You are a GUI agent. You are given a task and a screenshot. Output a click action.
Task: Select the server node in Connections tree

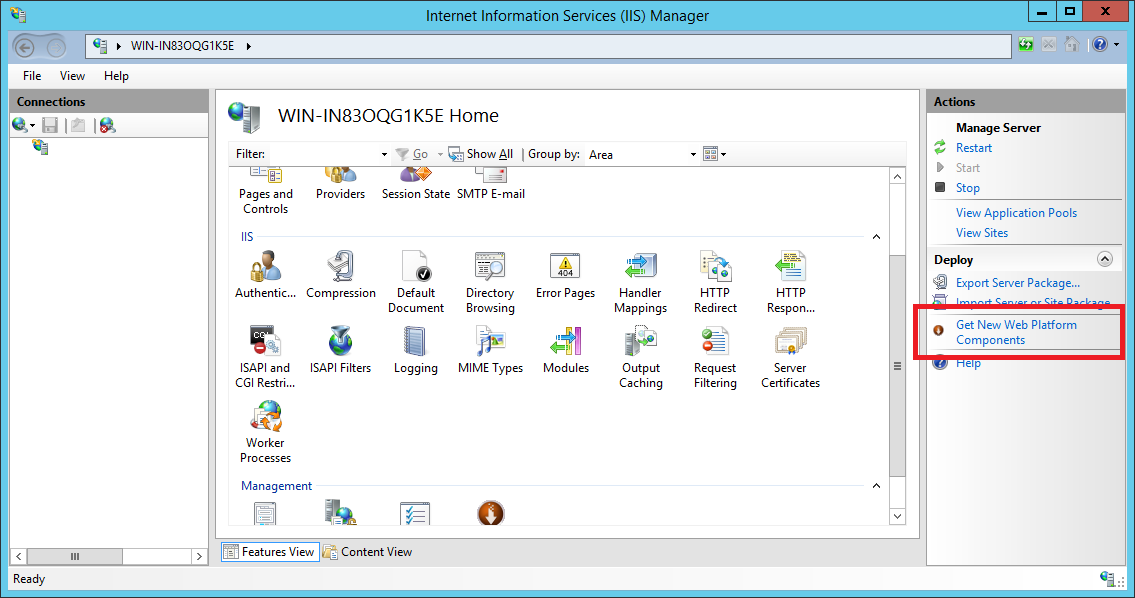point(40,147)
